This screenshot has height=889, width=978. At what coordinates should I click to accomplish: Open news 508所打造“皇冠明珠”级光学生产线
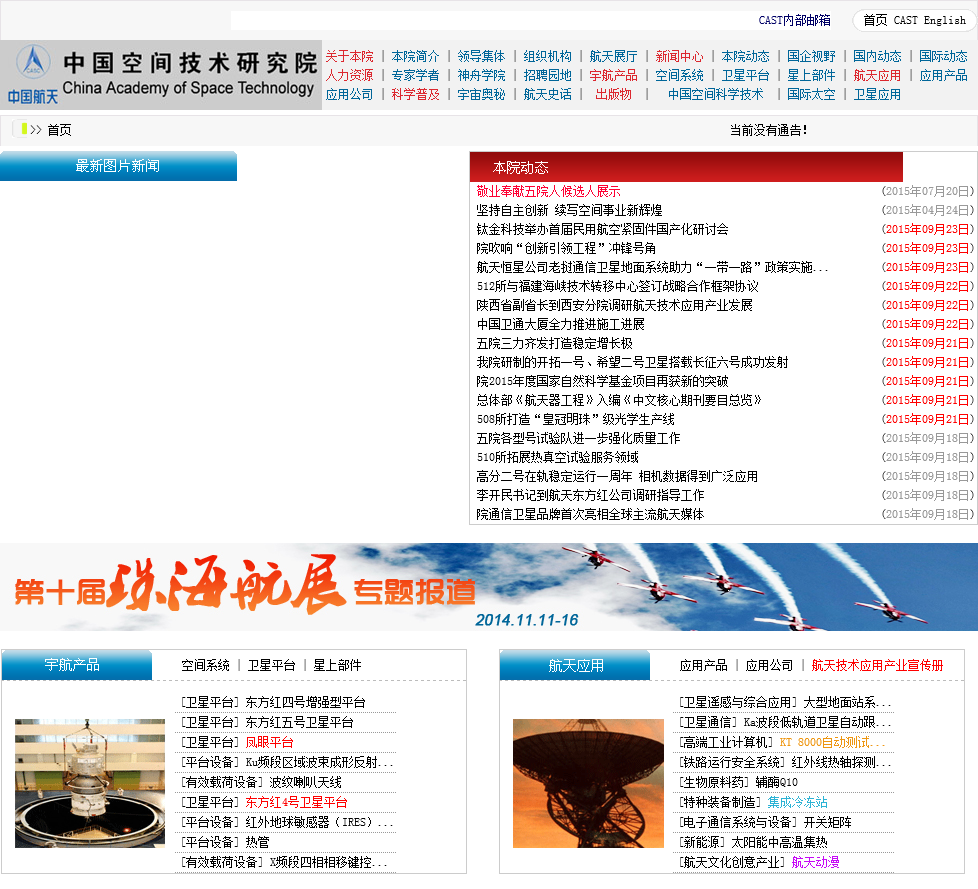575,419
